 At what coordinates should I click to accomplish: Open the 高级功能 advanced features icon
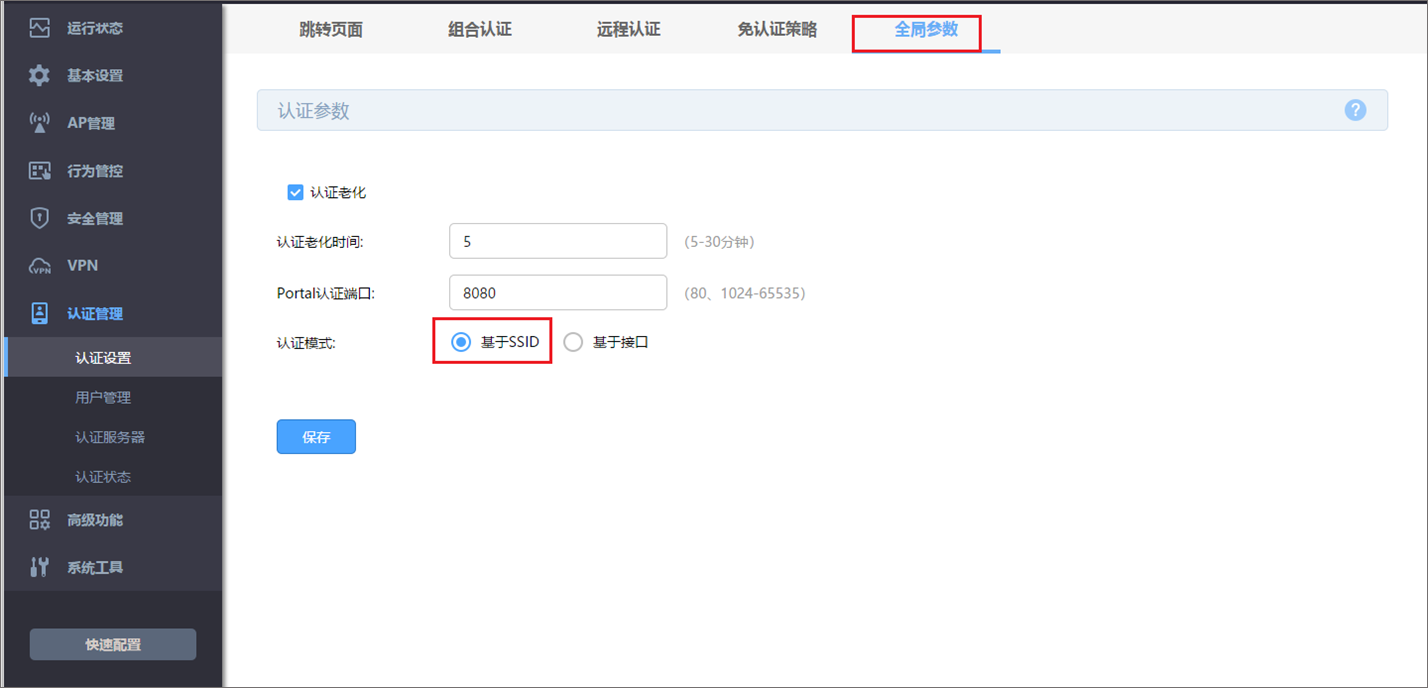[38, 519]
